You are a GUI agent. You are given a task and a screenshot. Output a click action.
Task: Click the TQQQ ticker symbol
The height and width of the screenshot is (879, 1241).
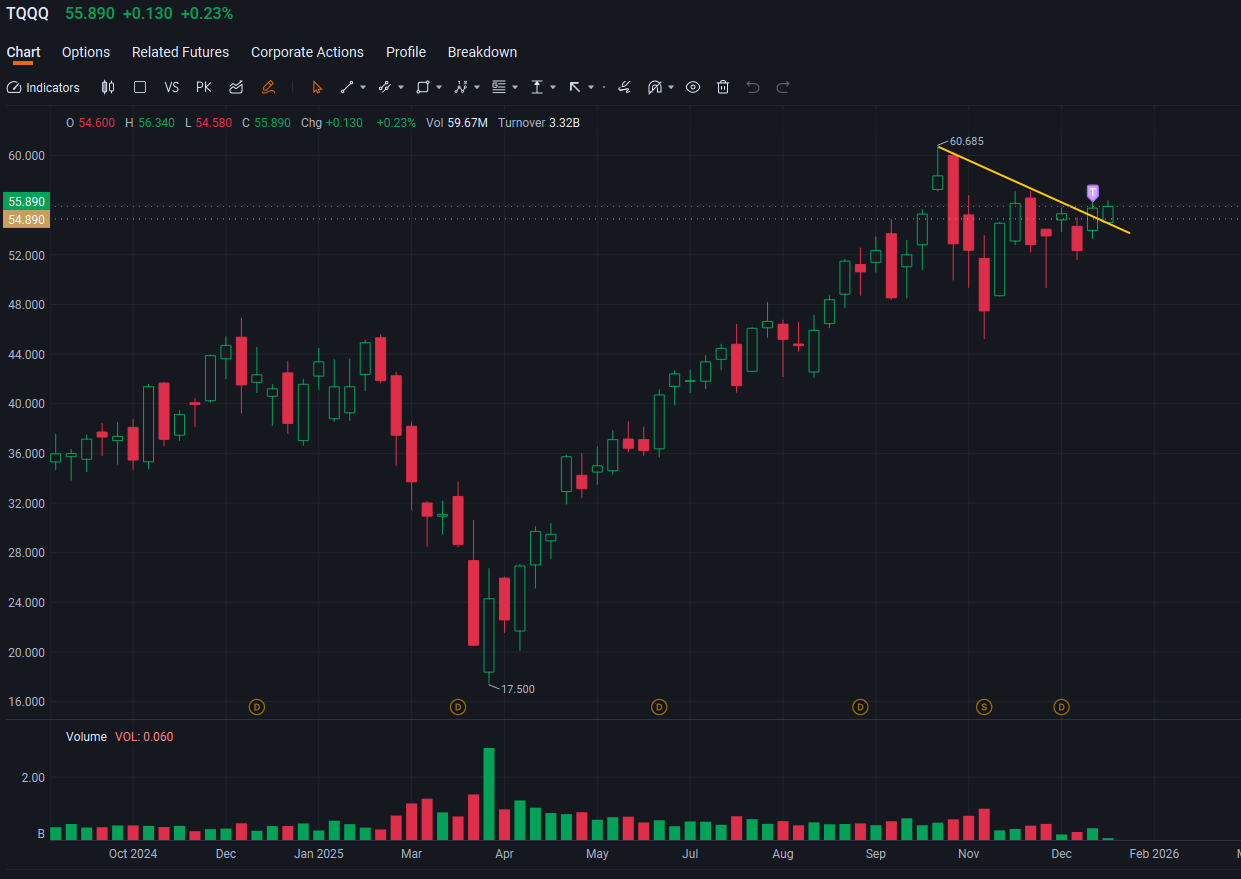(27, 14)
